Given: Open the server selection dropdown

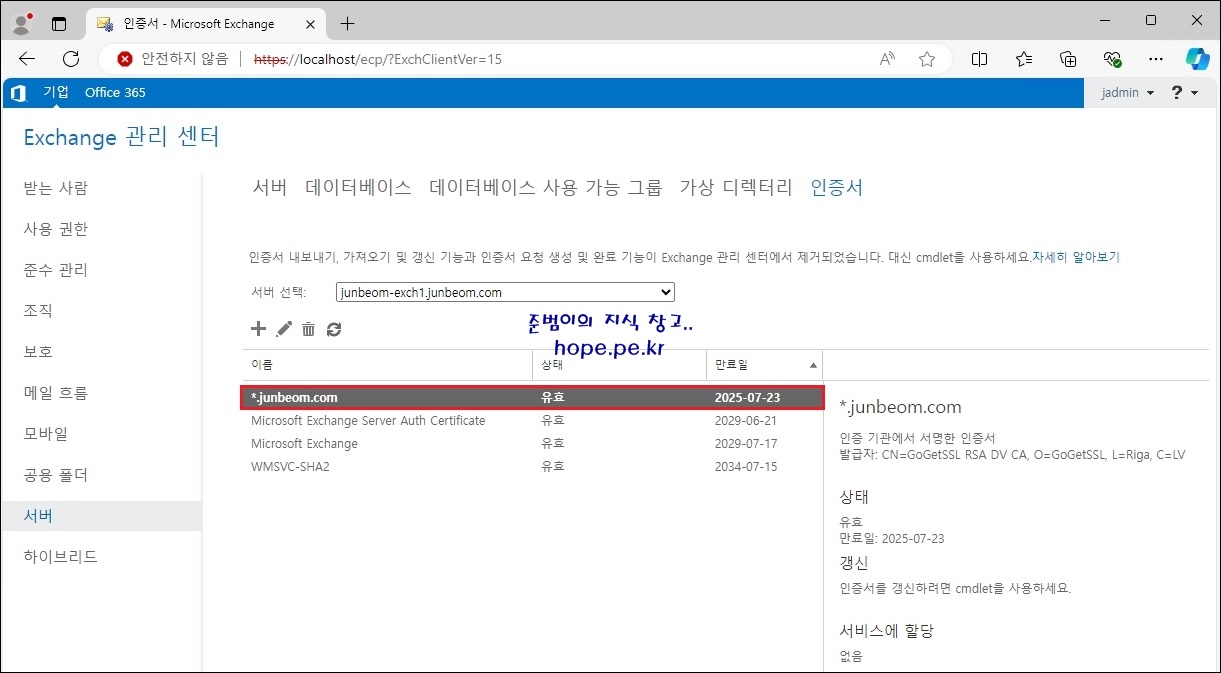Looking at the screenshot, I should tap(505, 293).
